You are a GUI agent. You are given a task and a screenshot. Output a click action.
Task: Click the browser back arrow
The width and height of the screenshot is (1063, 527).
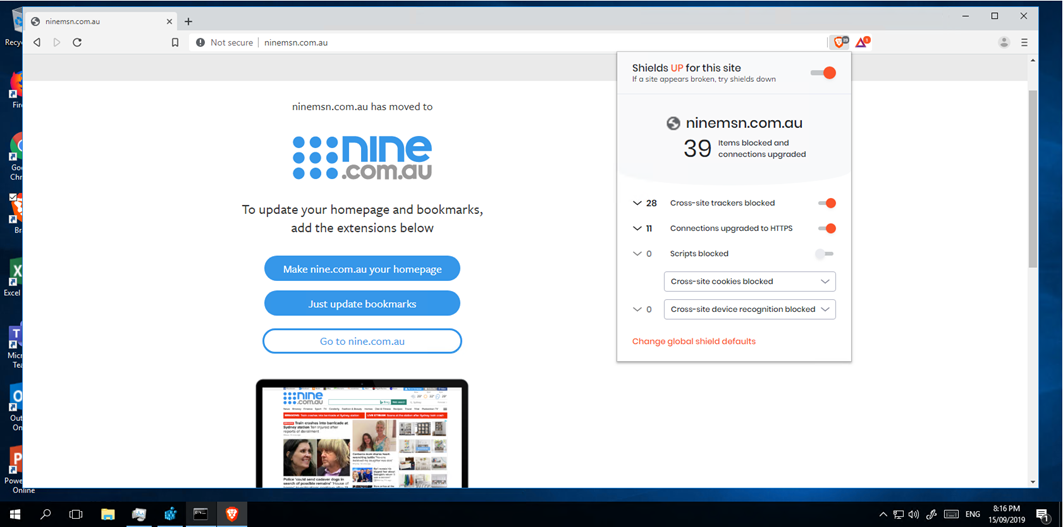click(x=37, y=42)
